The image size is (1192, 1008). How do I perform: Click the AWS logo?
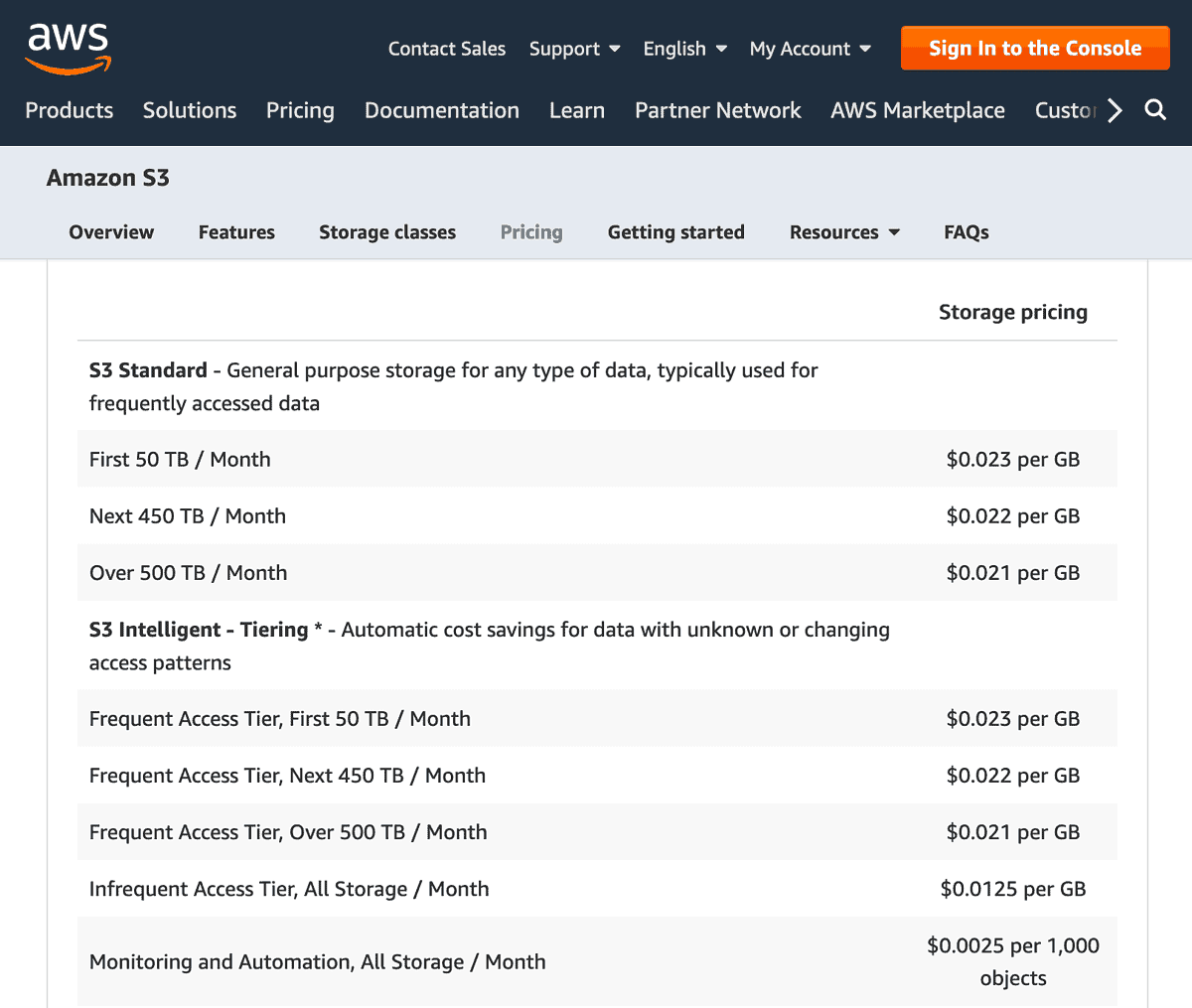click(x=68, y=48)
